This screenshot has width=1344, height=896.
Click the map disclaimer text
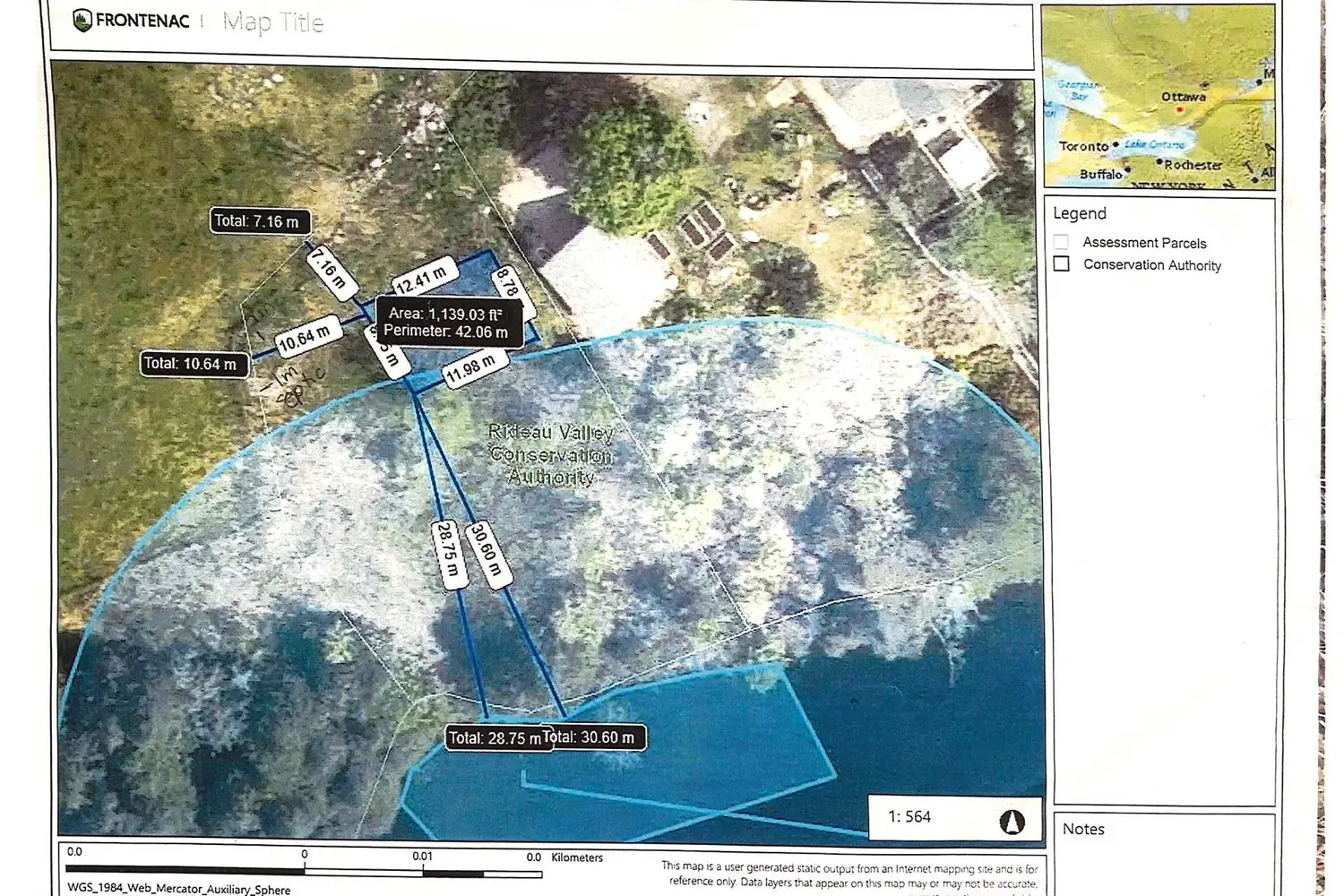point(849,875)
